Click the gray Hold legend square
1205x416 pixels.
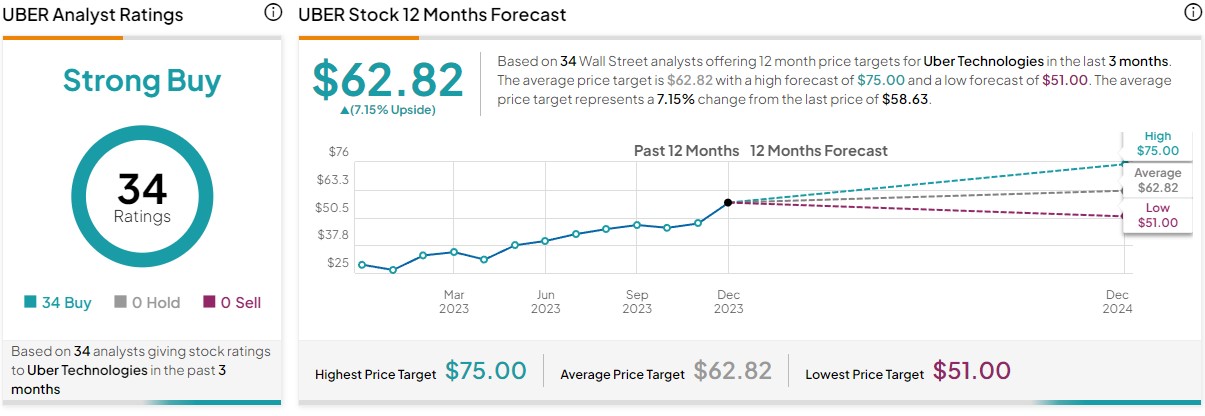click(120, 302)
